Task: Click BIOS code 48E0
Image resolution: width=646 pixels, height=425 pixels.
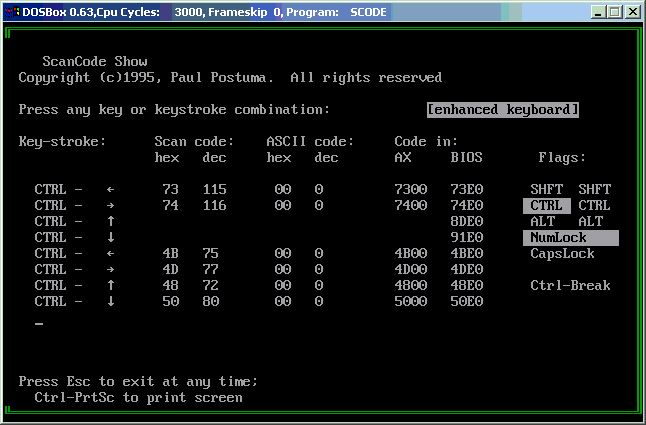Action: [x=466, y=285]
